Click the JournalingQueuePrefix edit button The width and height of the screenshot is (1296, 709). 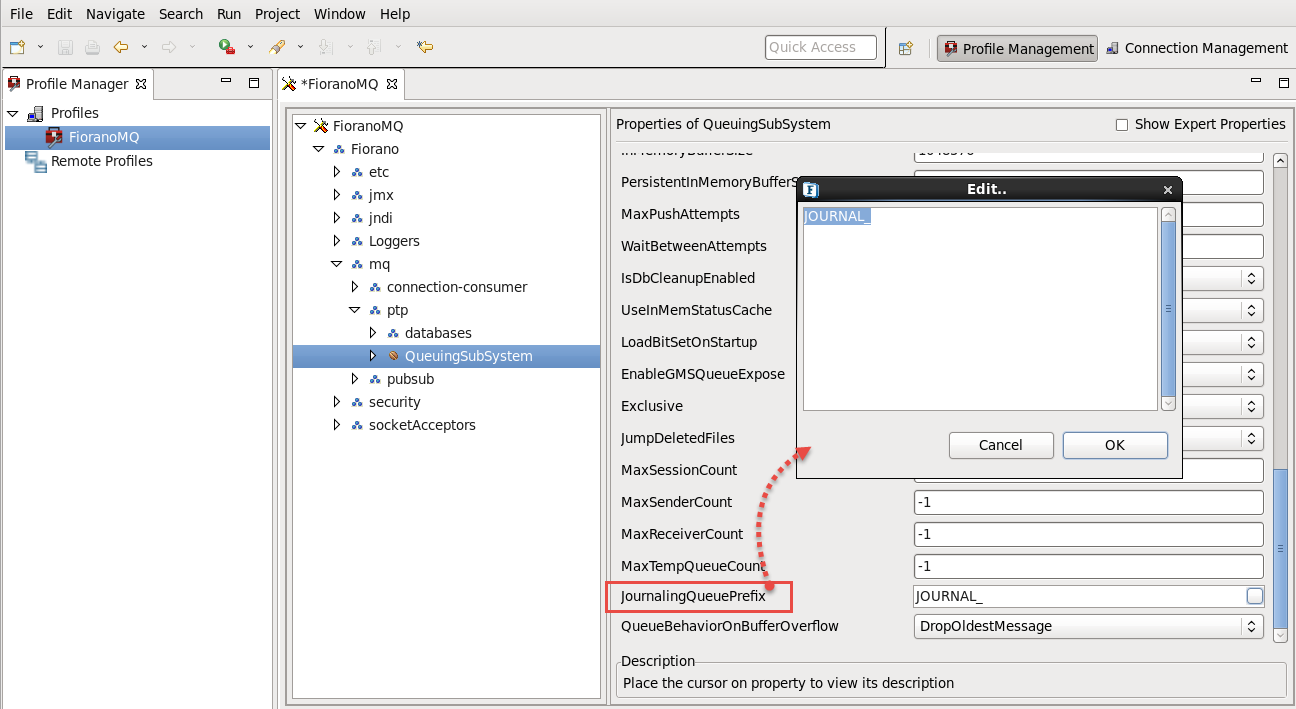point(1254,596)
